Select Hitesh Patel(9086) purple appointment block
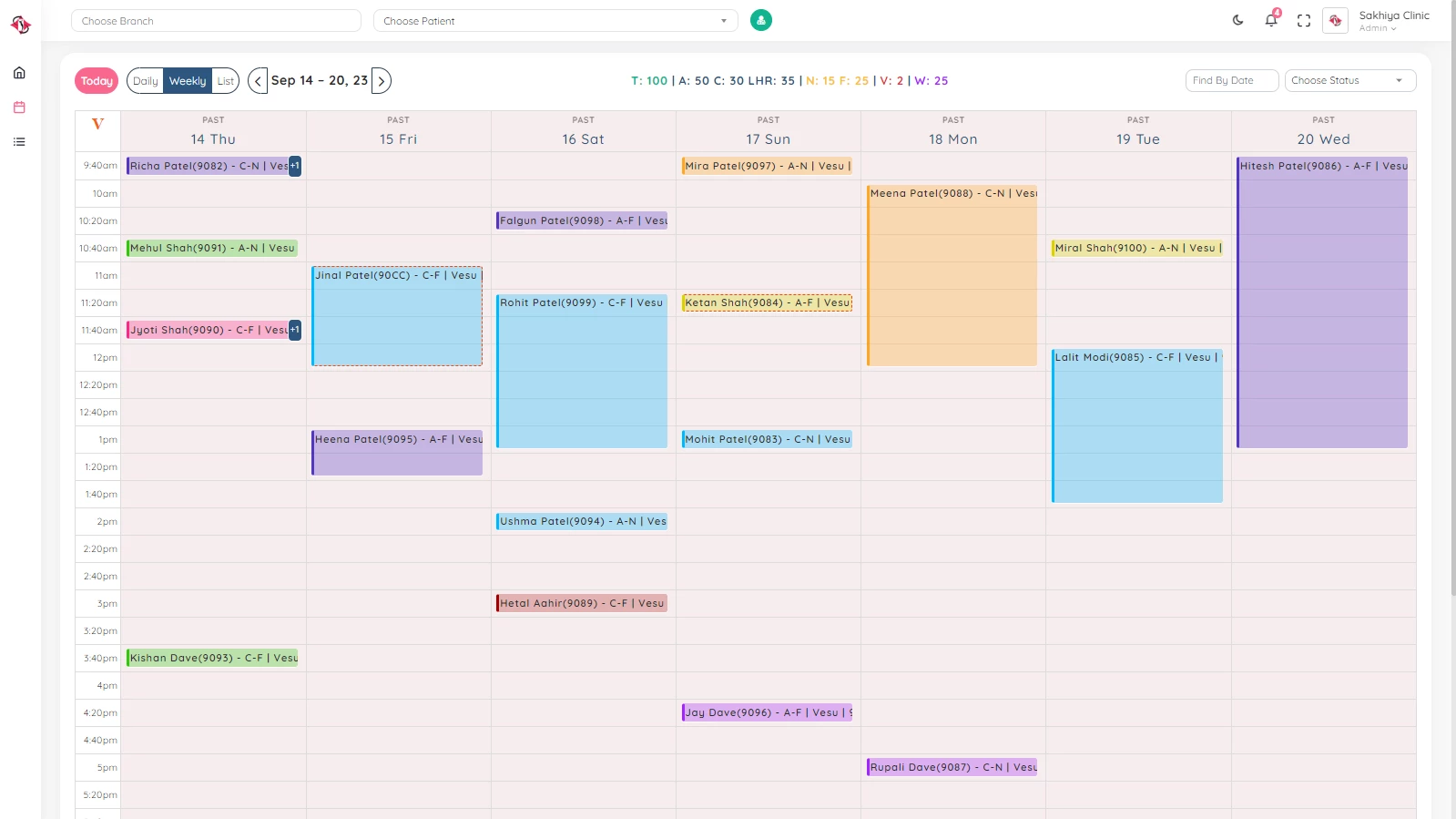 (1322, 302)
